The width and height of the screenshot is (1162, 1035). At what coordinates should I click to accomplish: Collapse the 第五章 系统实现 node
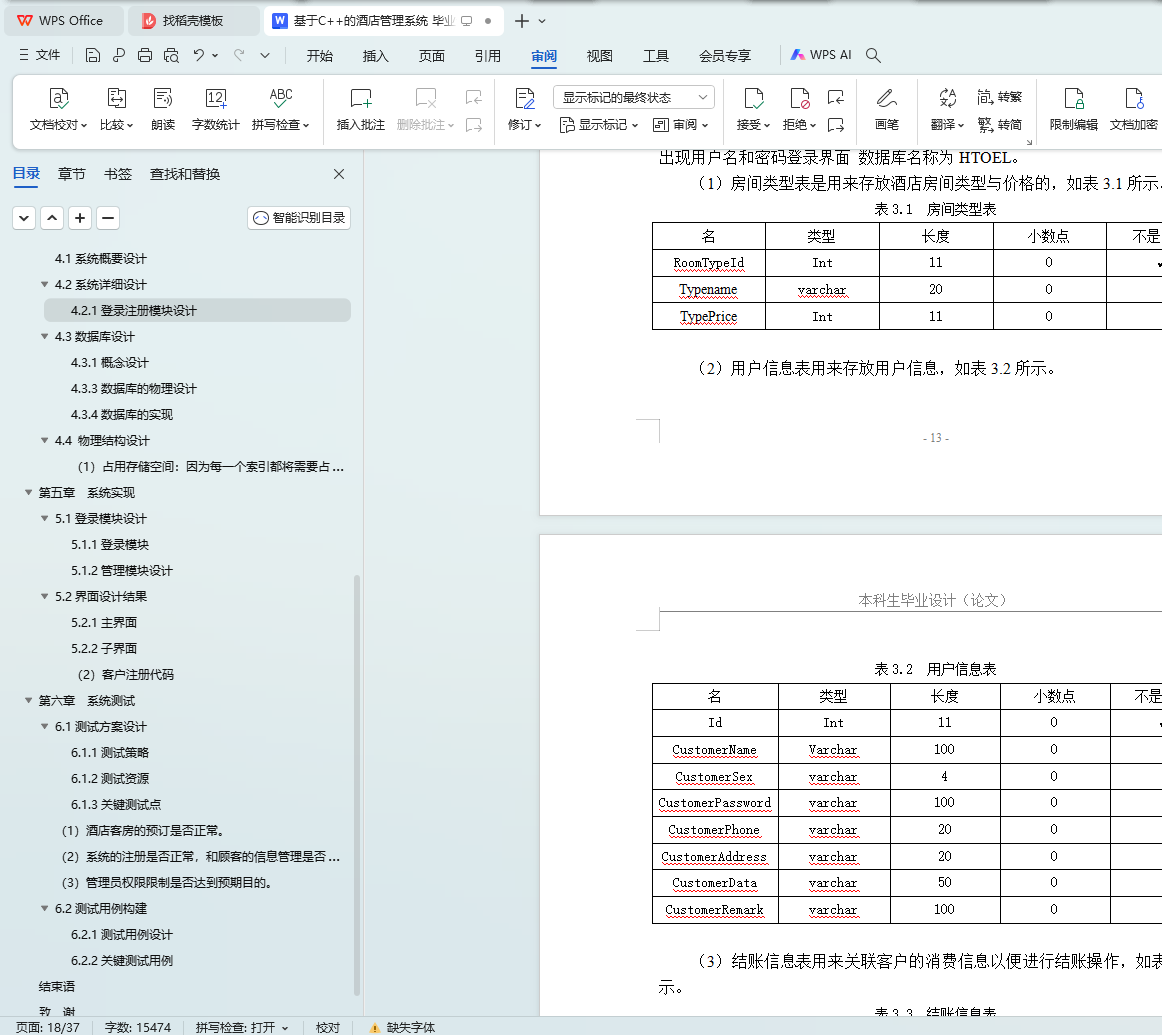pos(28,492)
